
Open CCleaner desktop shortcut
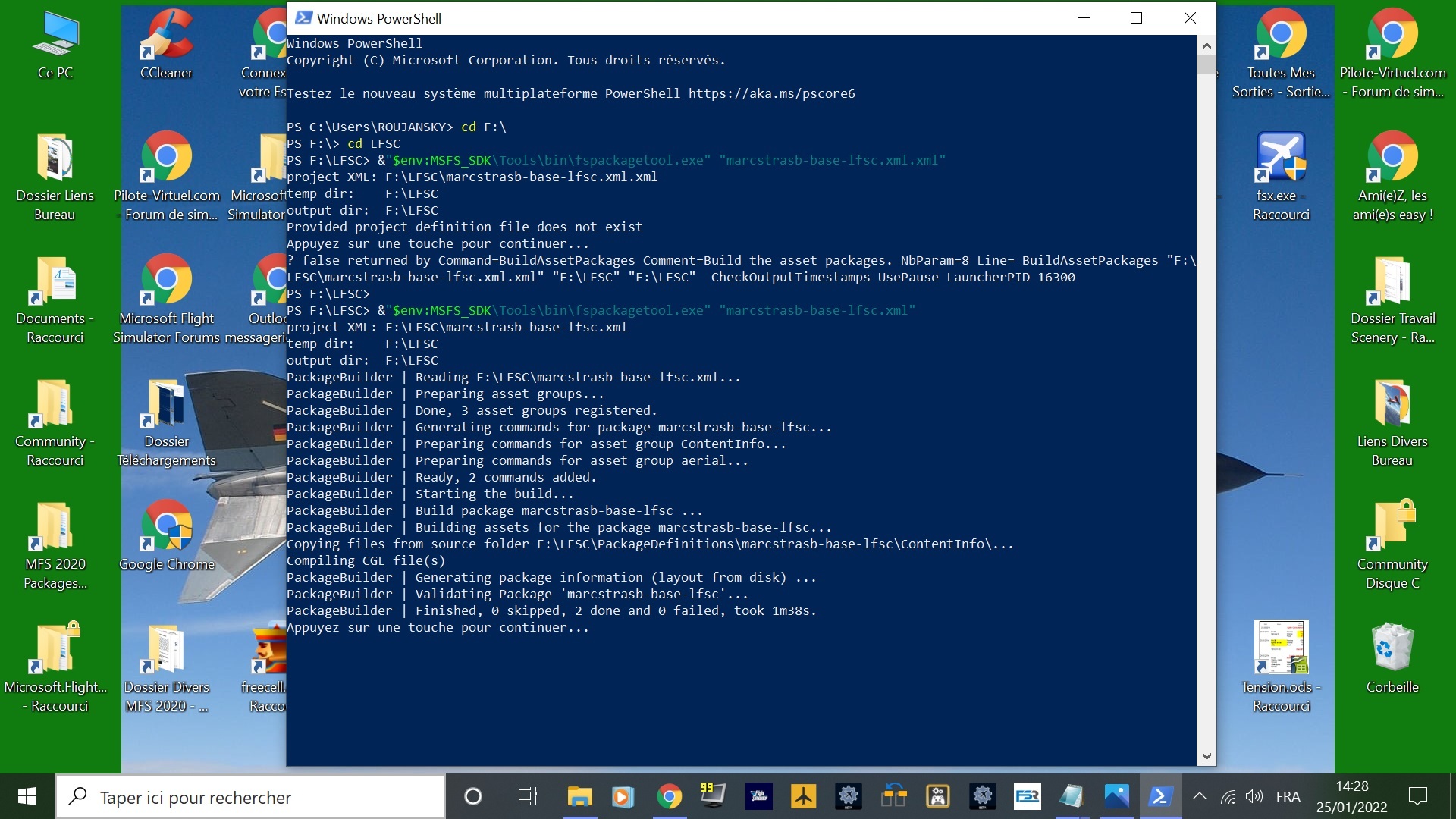tap(166, 38)
